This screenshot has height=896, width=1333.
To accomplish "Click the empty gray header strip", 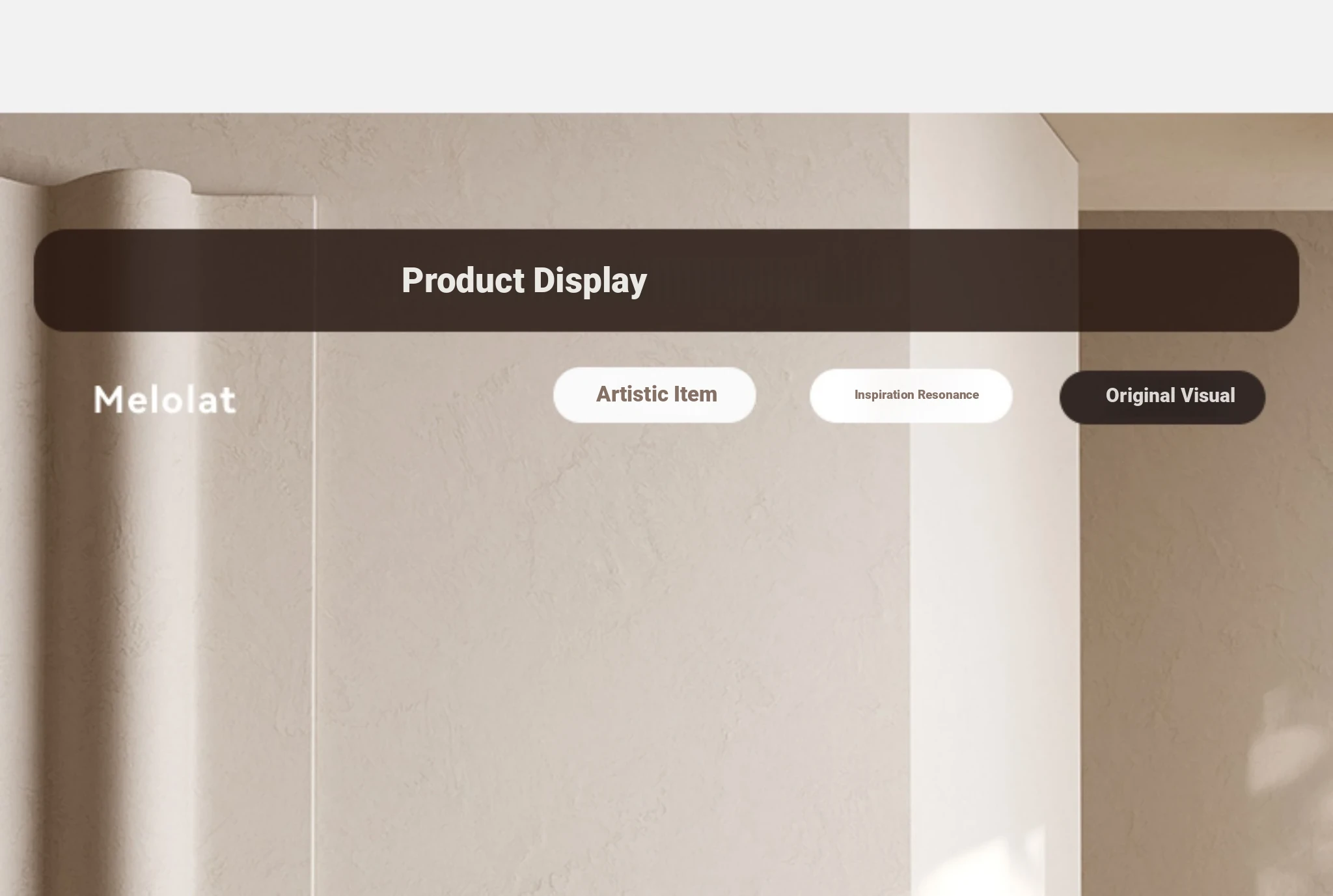I will (666, 56).
